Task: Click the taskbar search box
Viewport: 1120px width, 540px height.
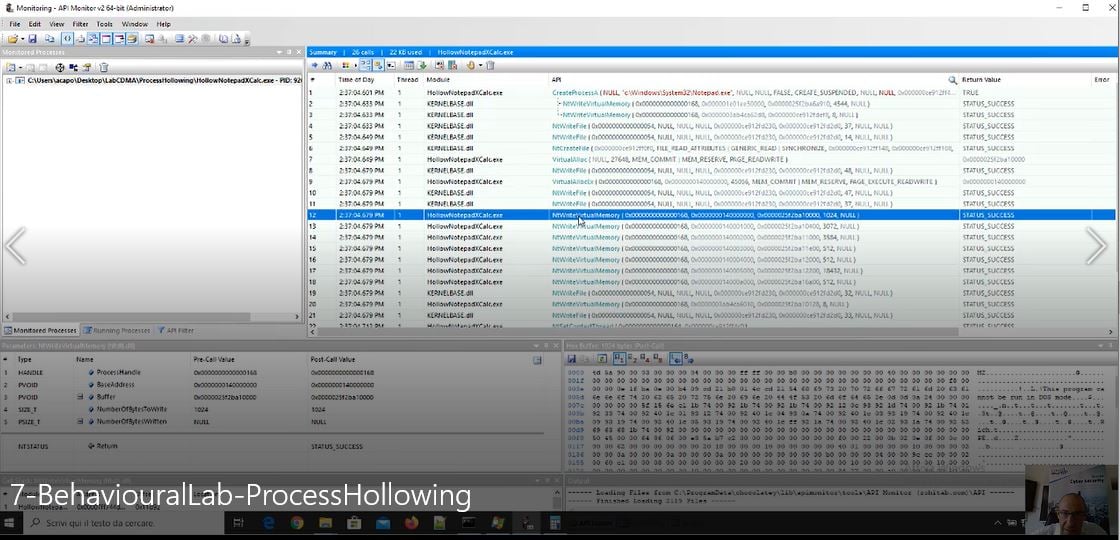Action: [x=123, y=524]
